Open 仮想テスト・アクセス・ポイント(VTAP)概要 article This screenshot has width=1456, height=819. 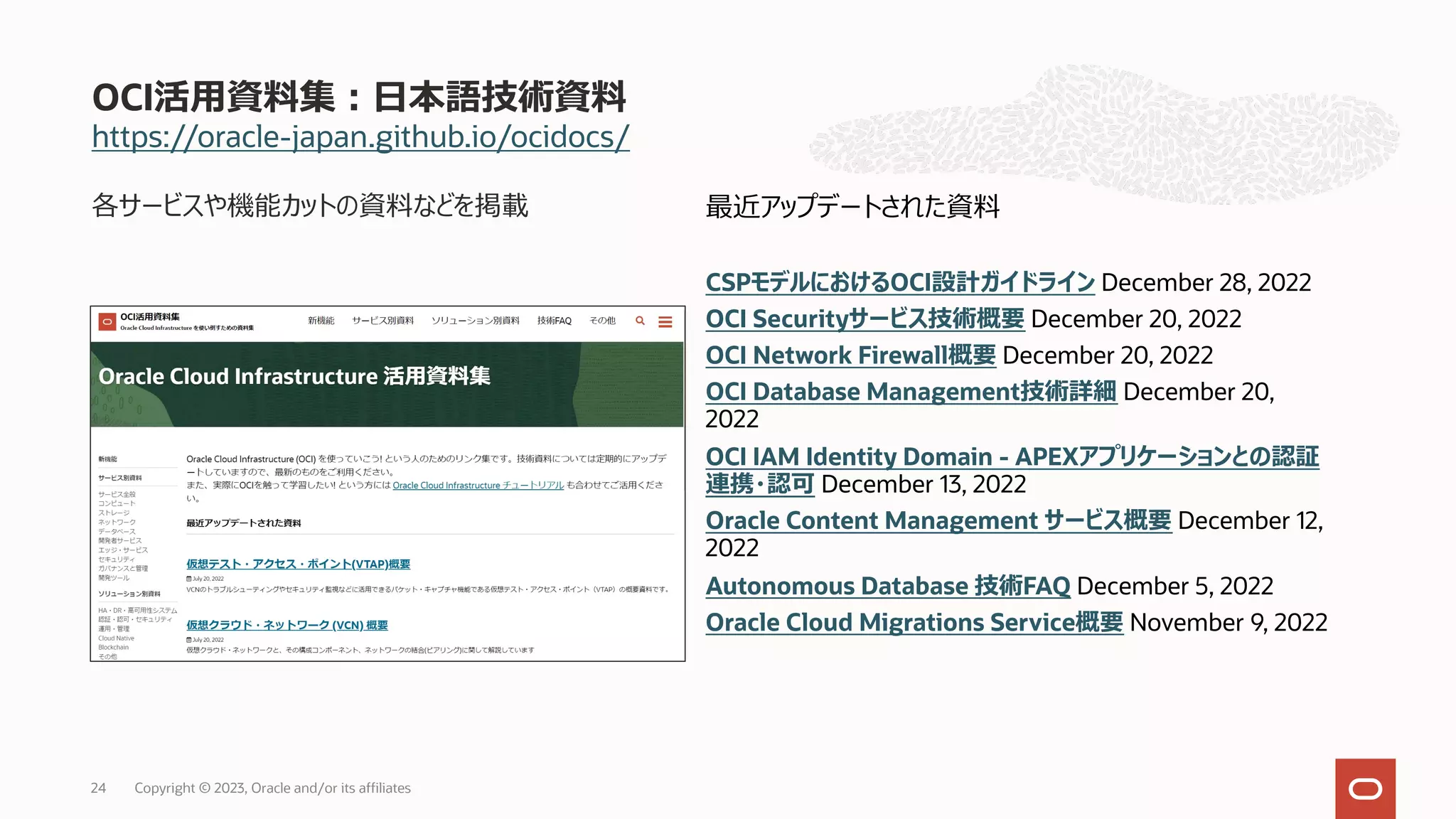[x=298, y=564]
